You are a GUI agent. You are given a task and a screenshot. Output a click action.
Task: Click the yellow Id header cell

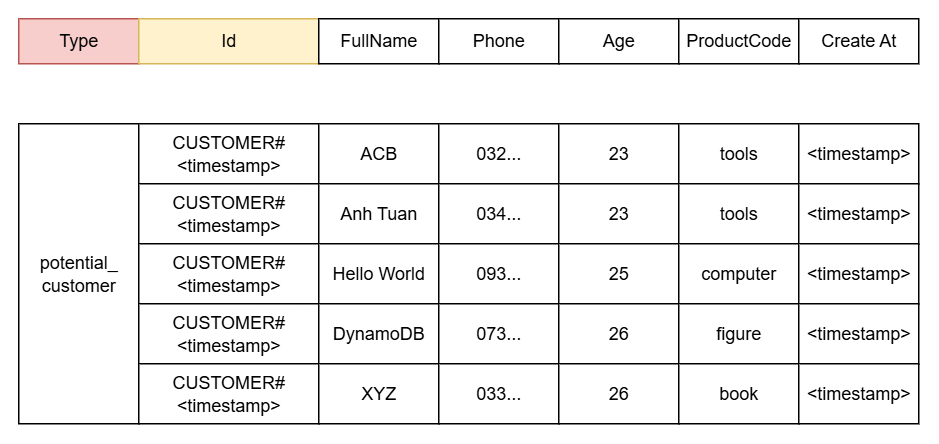[x=228, y=41]
